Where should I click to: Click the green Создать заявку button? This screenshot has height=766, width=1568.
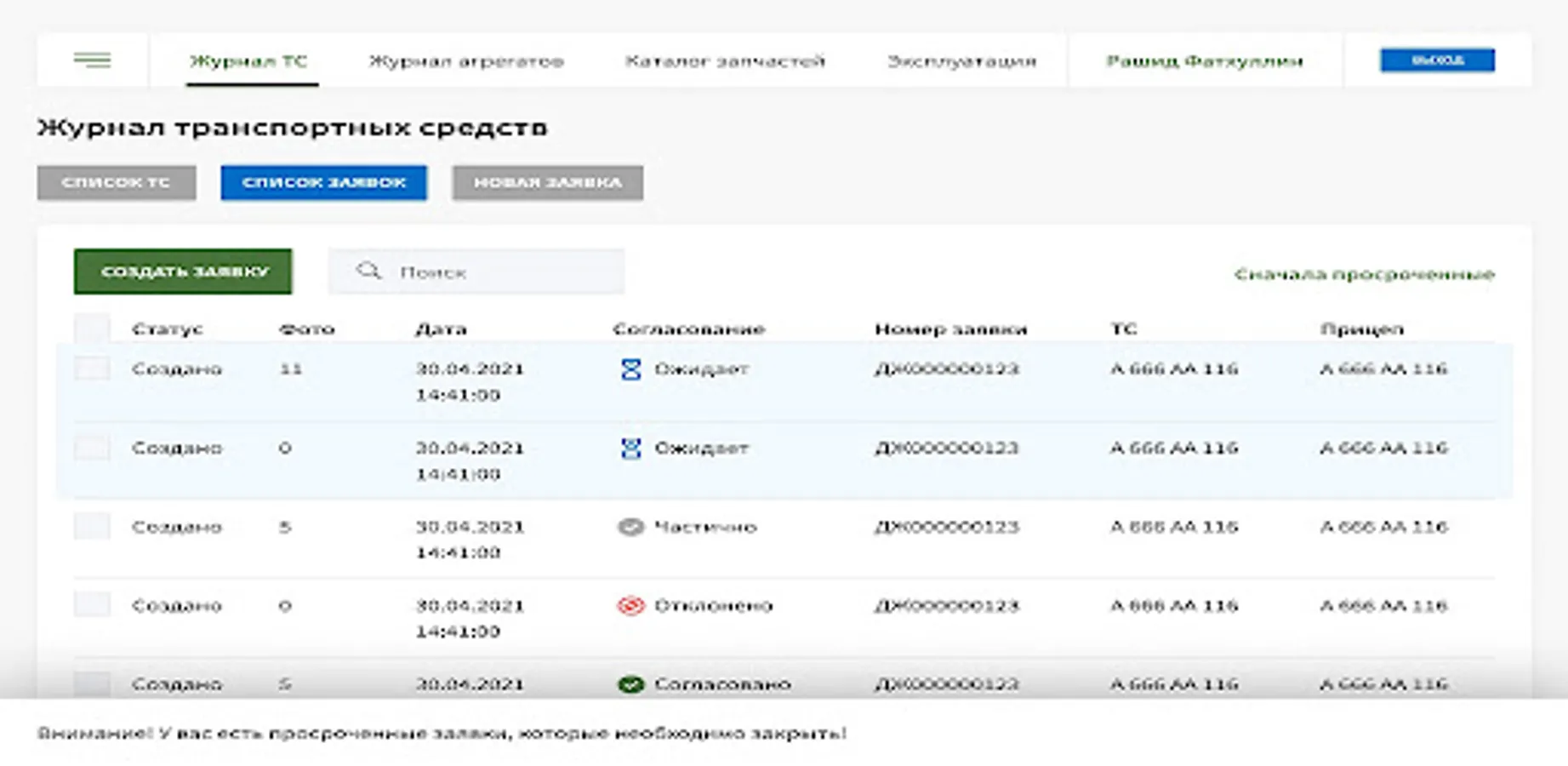(183, 272)
